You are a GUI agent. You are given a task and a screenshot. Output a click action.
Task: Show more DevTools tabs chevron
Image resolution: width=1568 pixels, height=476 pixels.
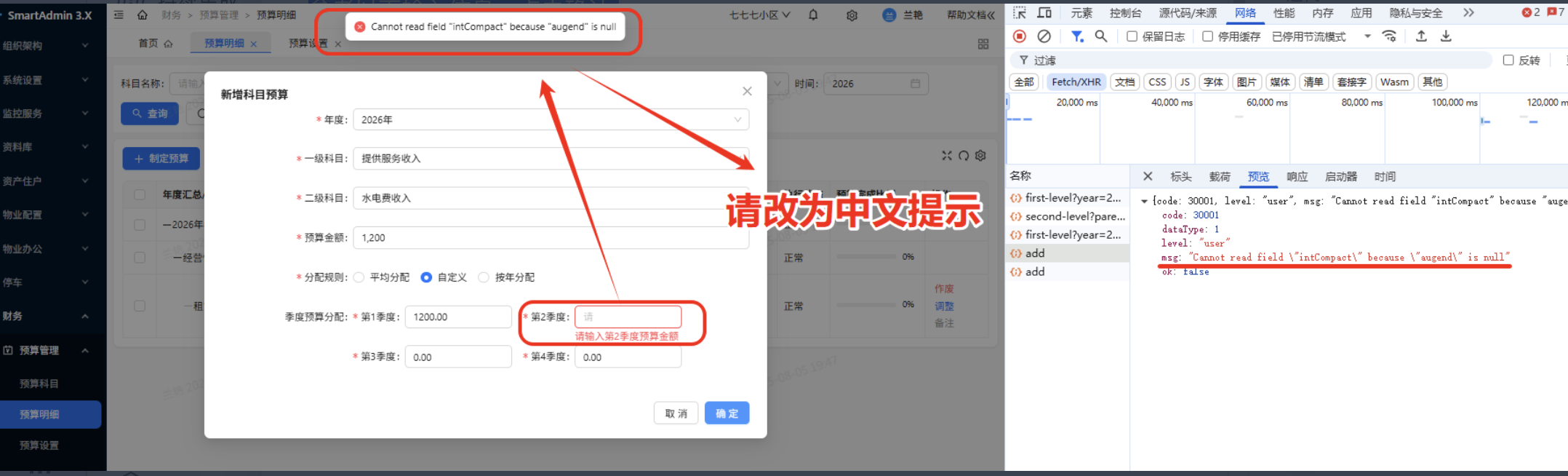tap(1468, 13)
